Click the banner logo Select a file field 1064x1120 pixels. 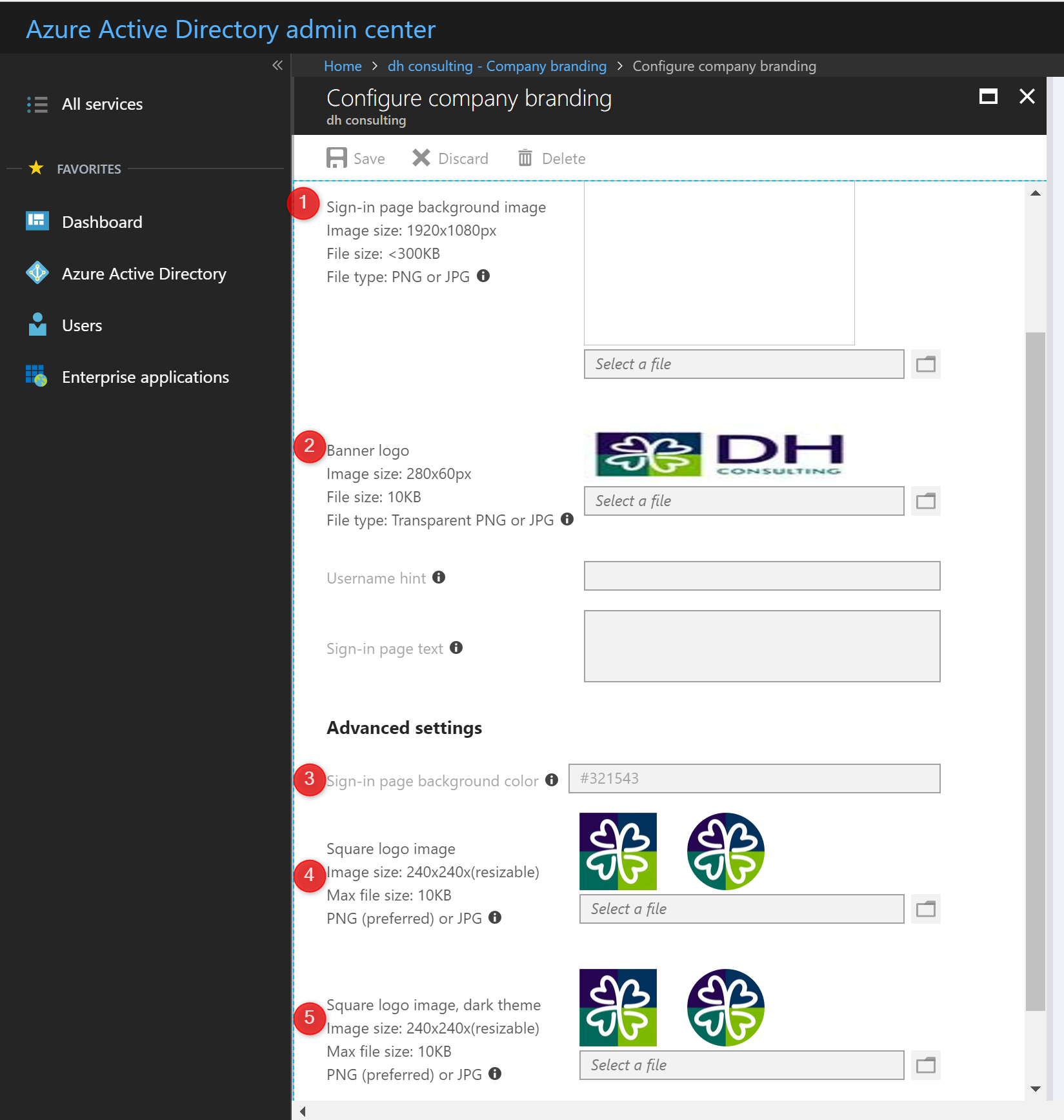tap(744, 501)
